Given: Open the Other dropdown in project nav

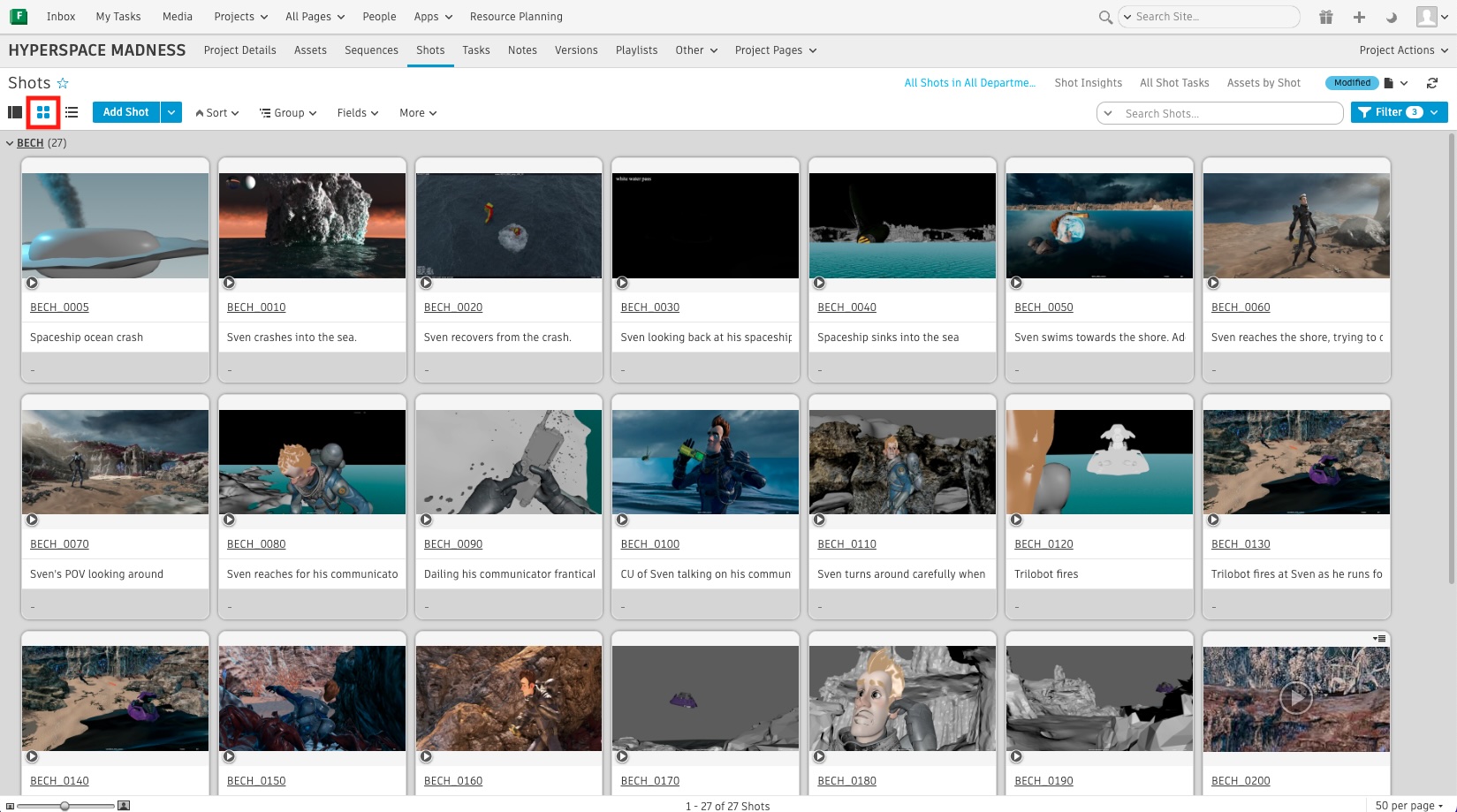Looking at the screenshot, I should point(696,50).
